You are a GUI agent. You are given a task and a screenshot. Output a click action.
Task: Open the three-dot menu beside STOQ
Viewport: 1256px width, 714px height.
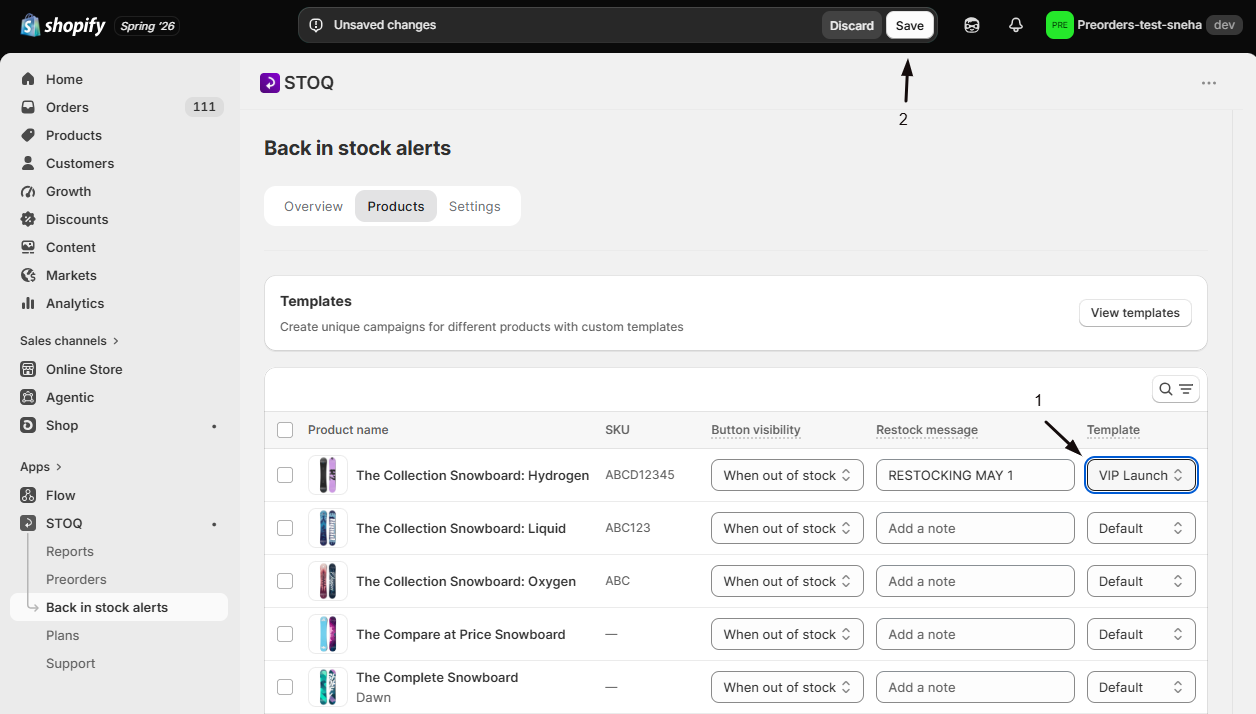(1209, 83)
